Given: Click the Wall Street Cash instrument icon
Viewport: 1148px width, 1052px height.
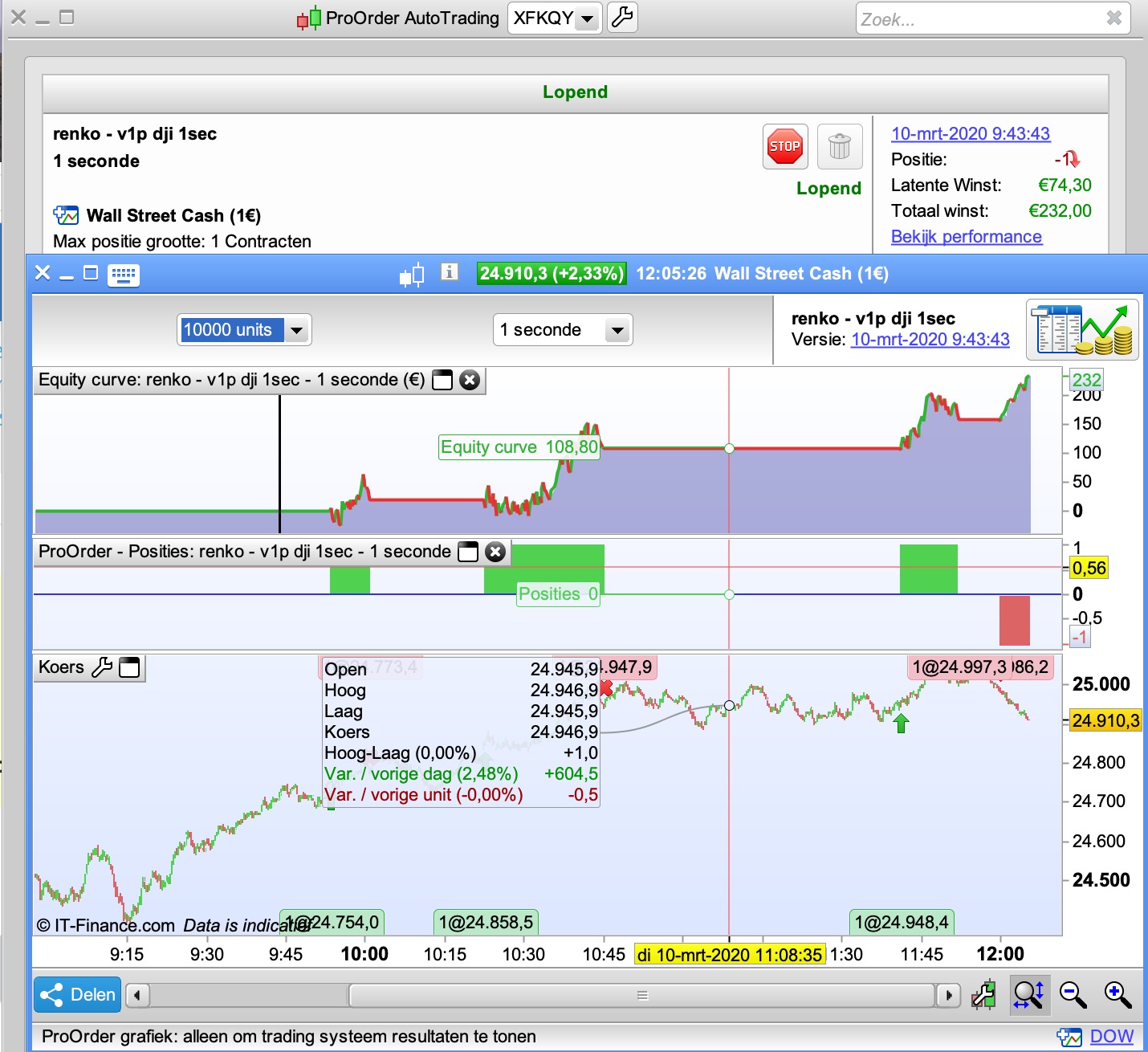Looking at the screenshot, I should [66, 215].
